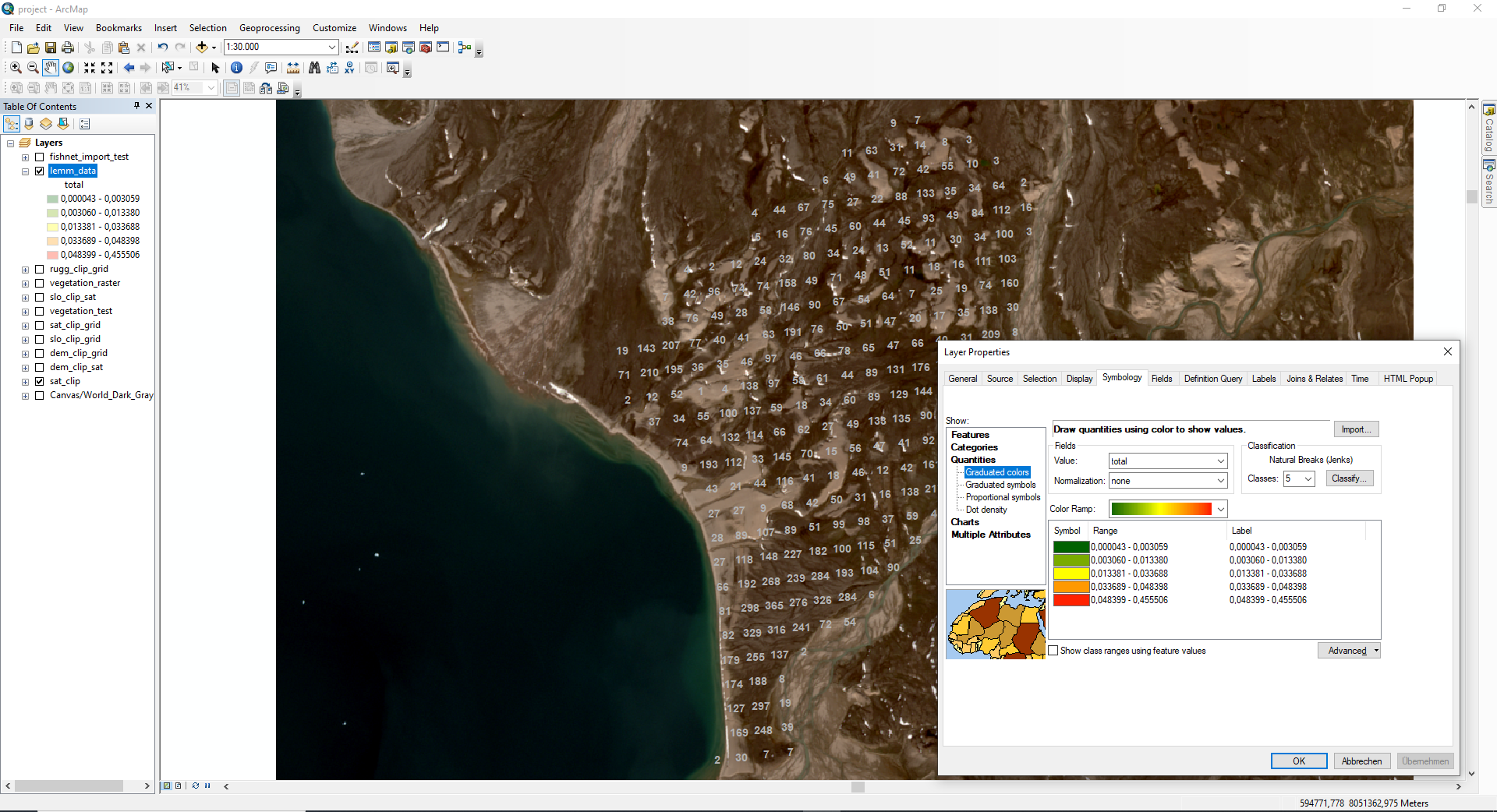Click the yellow 0,013381 - 0,033688 symbol swatch
Screen dimensions: 1497x812
click(x=1071, y=574)
